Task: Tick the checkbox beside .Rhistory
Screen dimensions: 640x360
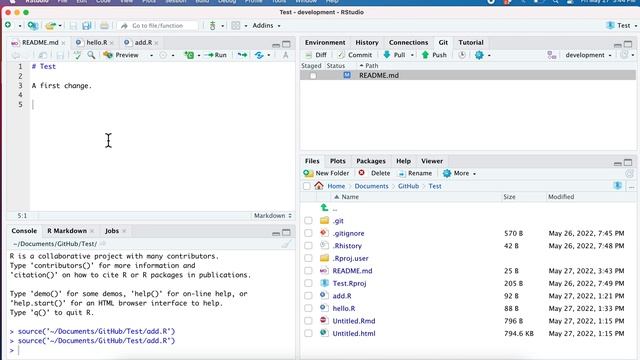Action: tap(308, 246)
